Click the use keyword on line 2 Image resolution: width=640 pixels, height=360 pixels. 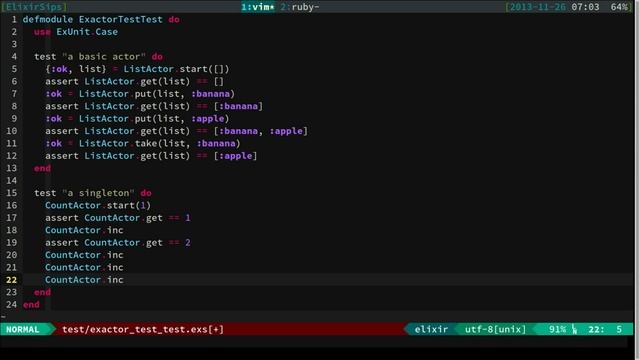point(42,32)
